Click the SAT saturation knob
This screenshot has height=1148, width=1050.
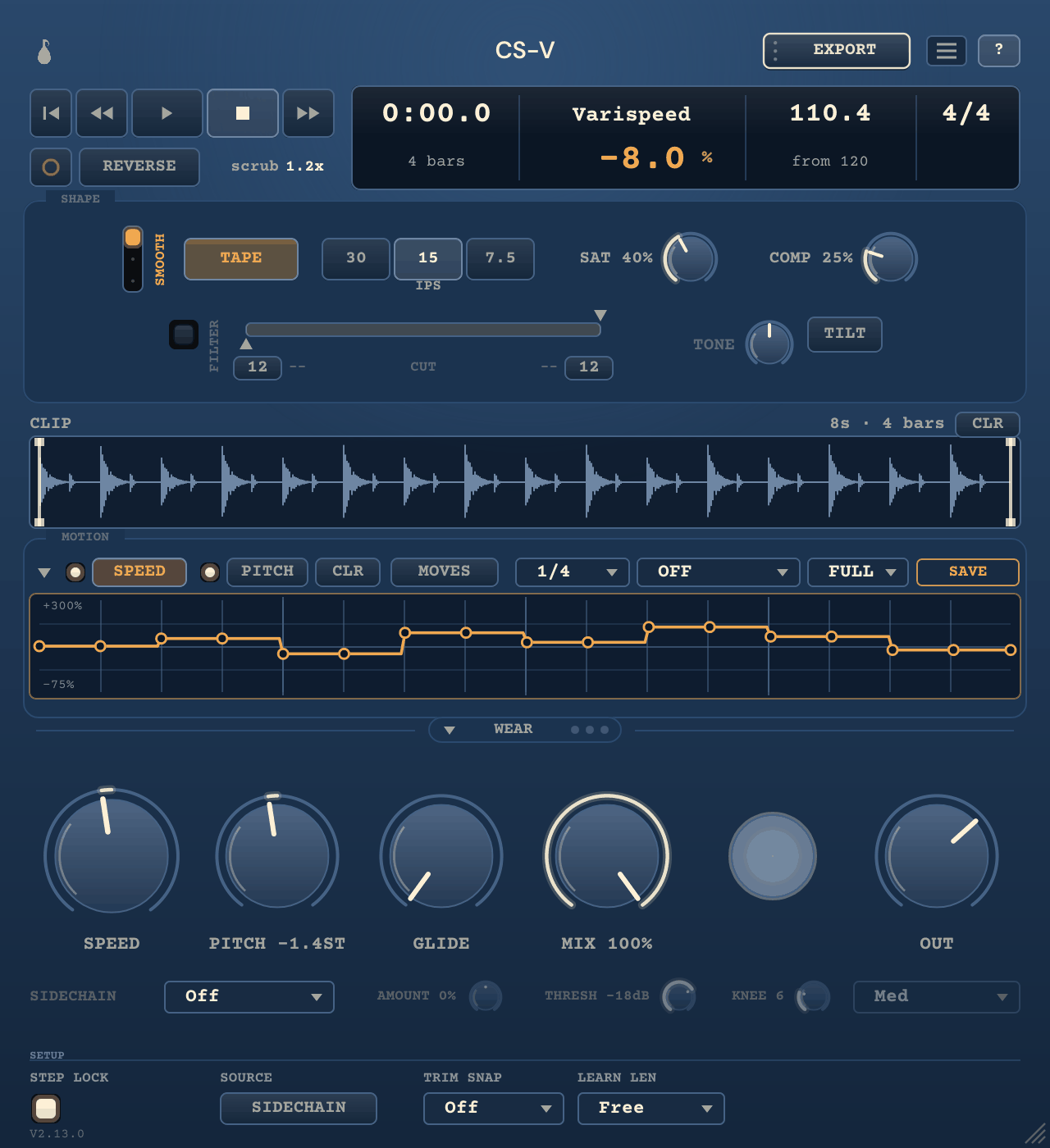(690, 258)
